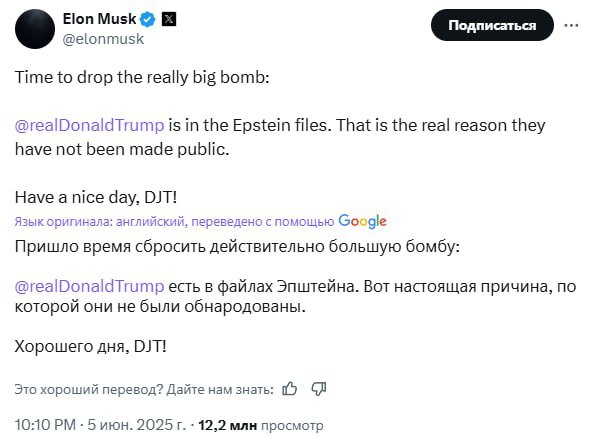The height and width of the screenshot is (437, 596).
Task: Open @realDonaldTrump mention in Russian translation
Action: click(90, 286)
